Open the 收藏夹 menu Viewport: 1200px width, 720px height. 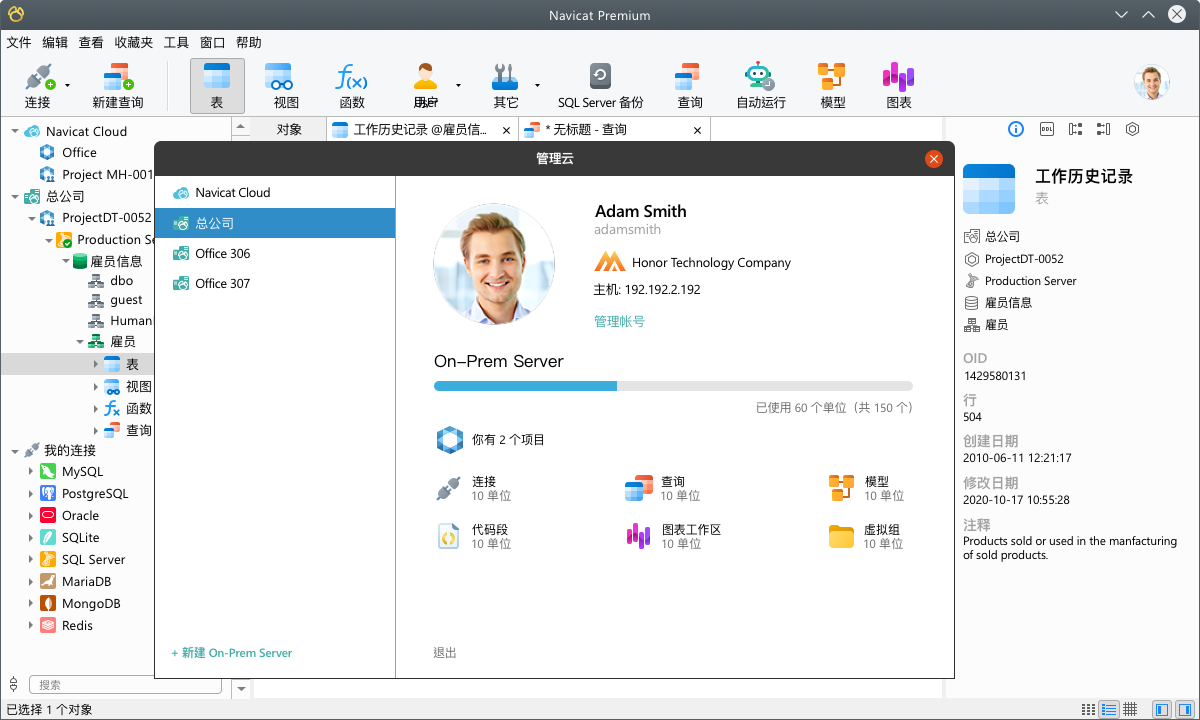pyautogui.click(x=134, y=42)
